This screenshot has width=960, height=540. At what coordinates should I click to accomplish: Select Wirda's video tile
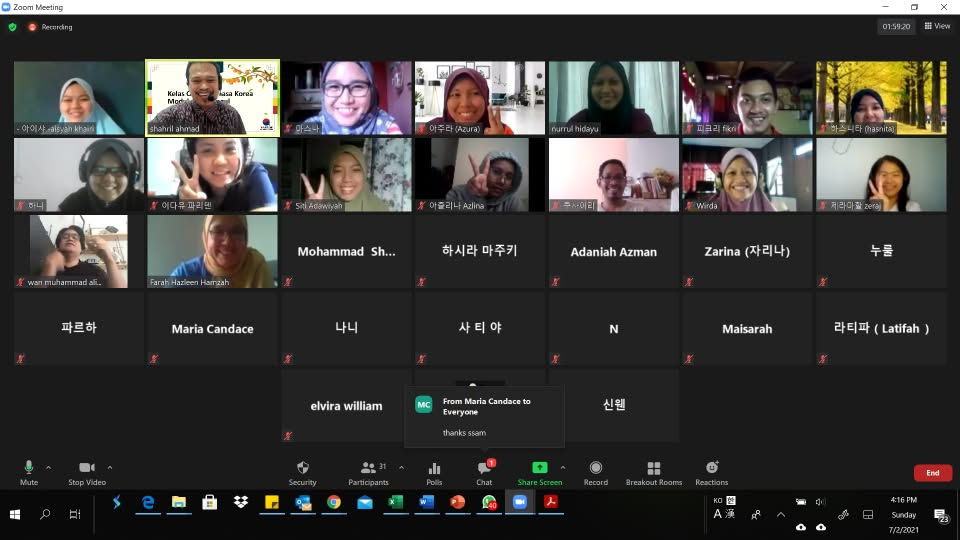(x=748, y=174)
